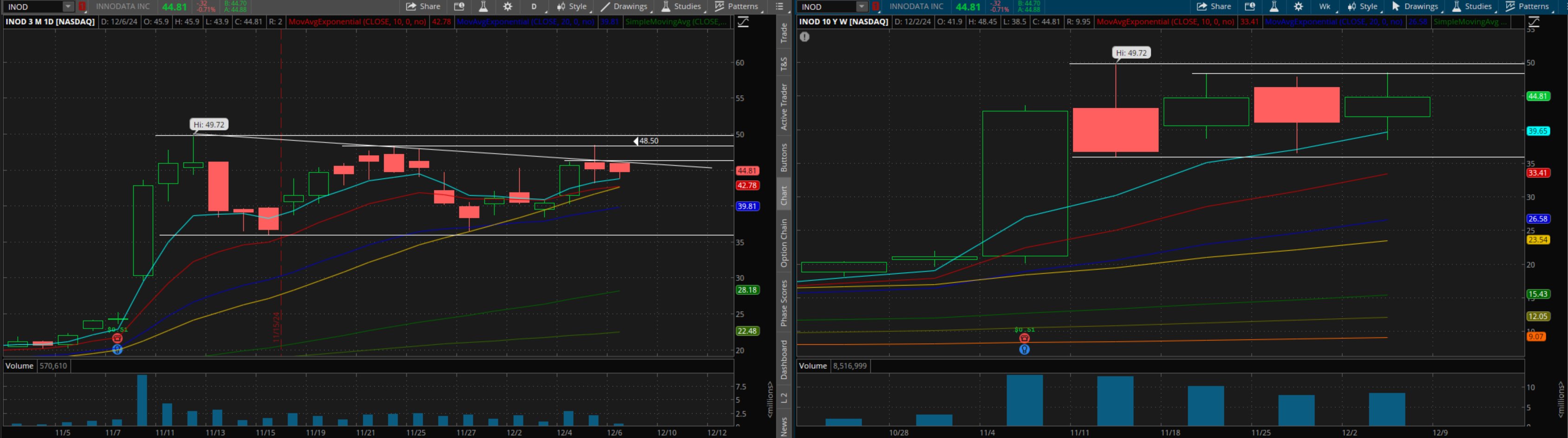This screenshot has width=1568, height=438.
Task: Click Hi: 49.72 bubble on right chart
Action: (1131, 53)
